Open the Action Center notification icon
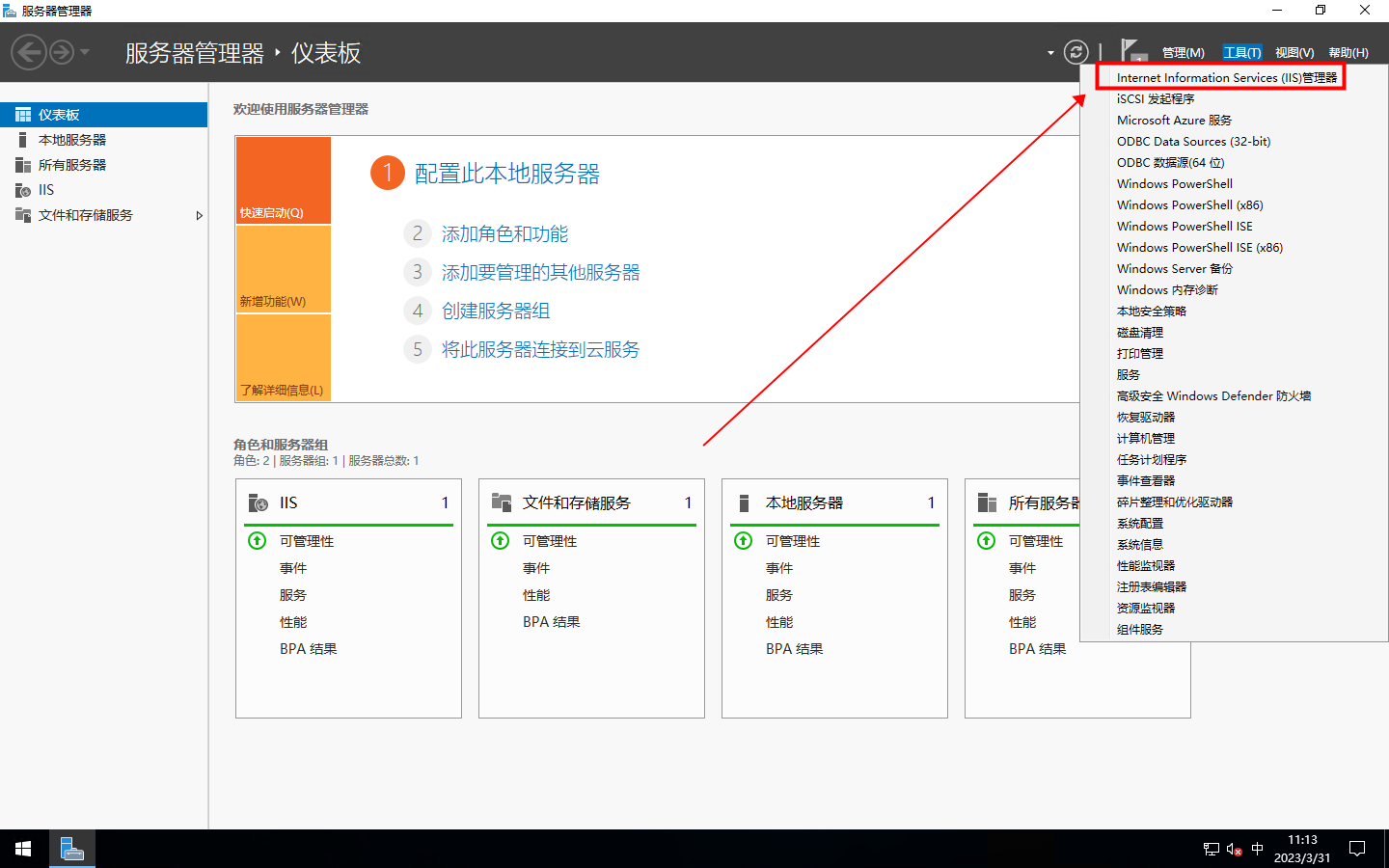The image size is (1389, 868). (x=1357, y=849)
